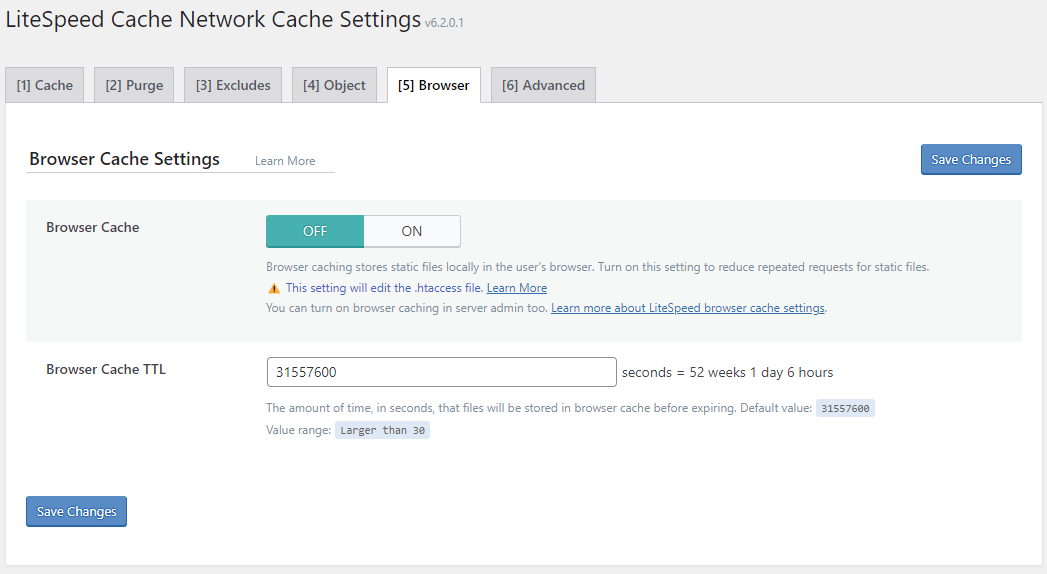1047x574 pixels.
Task: Click the LiteSpeed Cache Network Cache Settings title
Action: 214,19
